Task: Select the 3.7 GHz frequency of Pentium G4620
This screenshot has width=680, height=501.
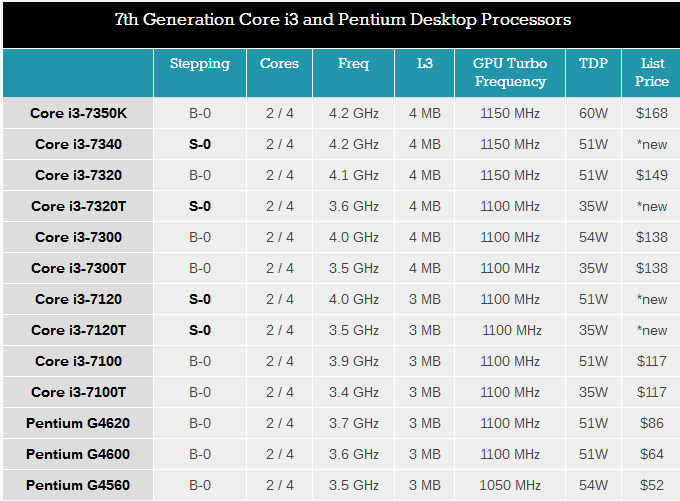Action: tap(353, 423)
